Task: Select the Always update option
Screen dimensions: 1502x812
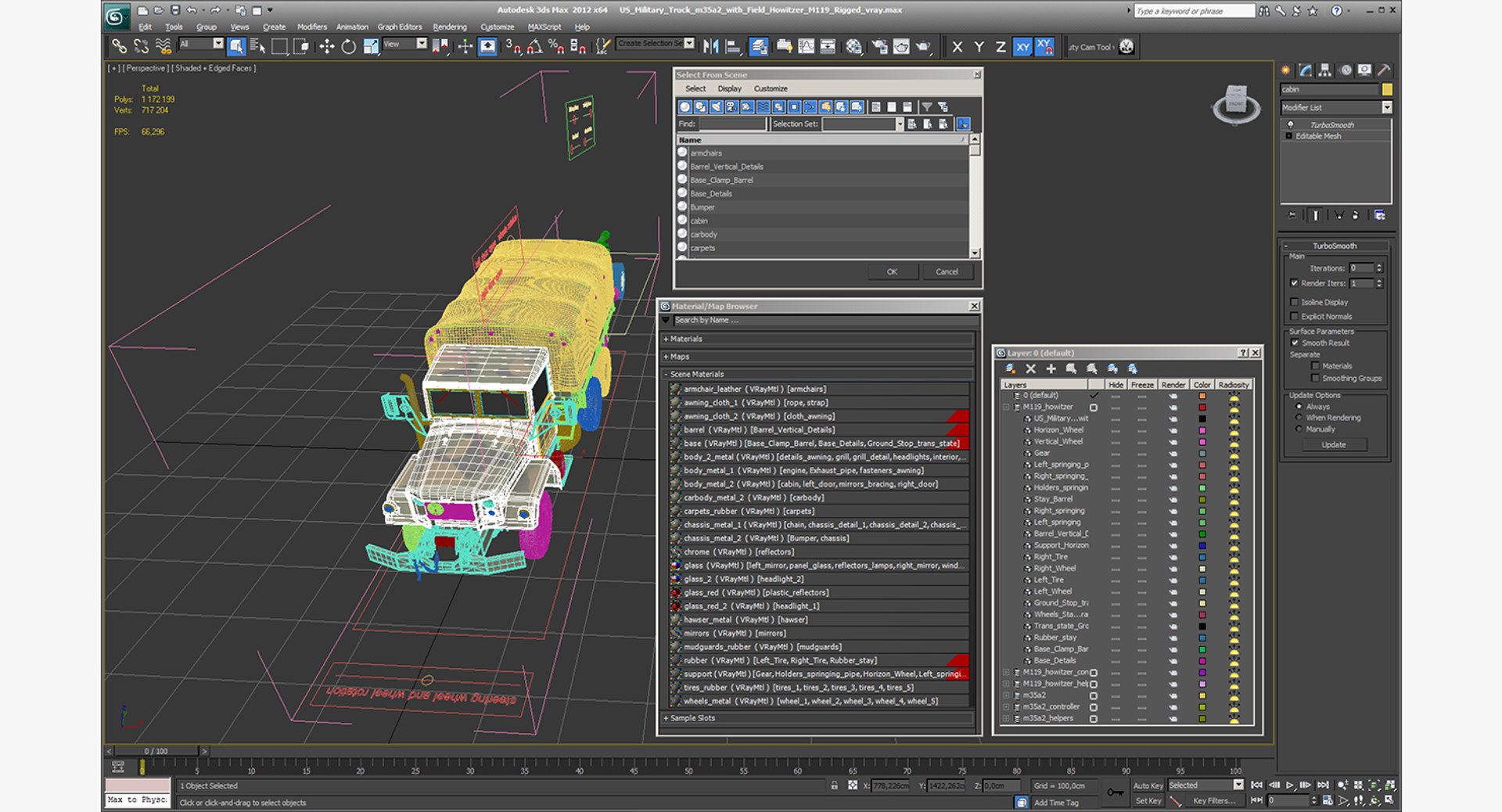Action: click(x=1299, y=407)
